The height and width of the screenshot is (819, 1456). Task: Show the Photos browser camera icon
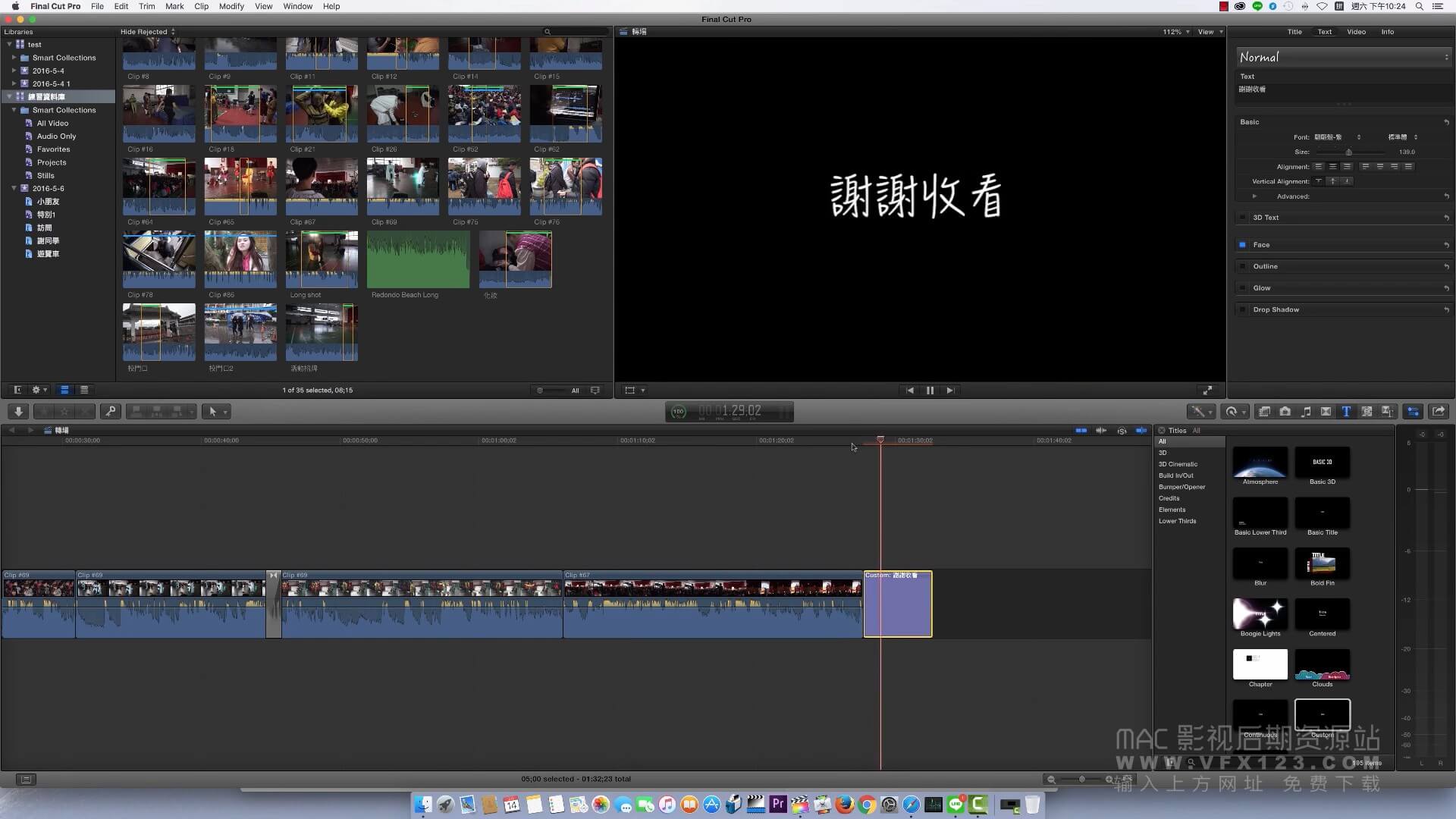point(1285,411)
